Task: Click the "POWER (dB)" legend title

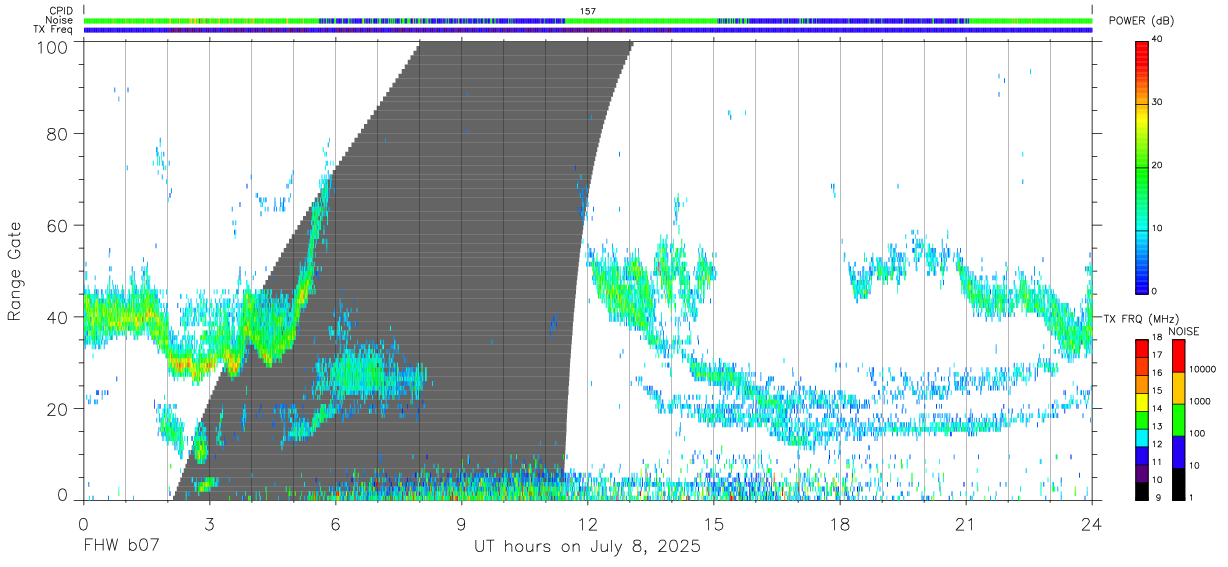Action: (1141, 21)
